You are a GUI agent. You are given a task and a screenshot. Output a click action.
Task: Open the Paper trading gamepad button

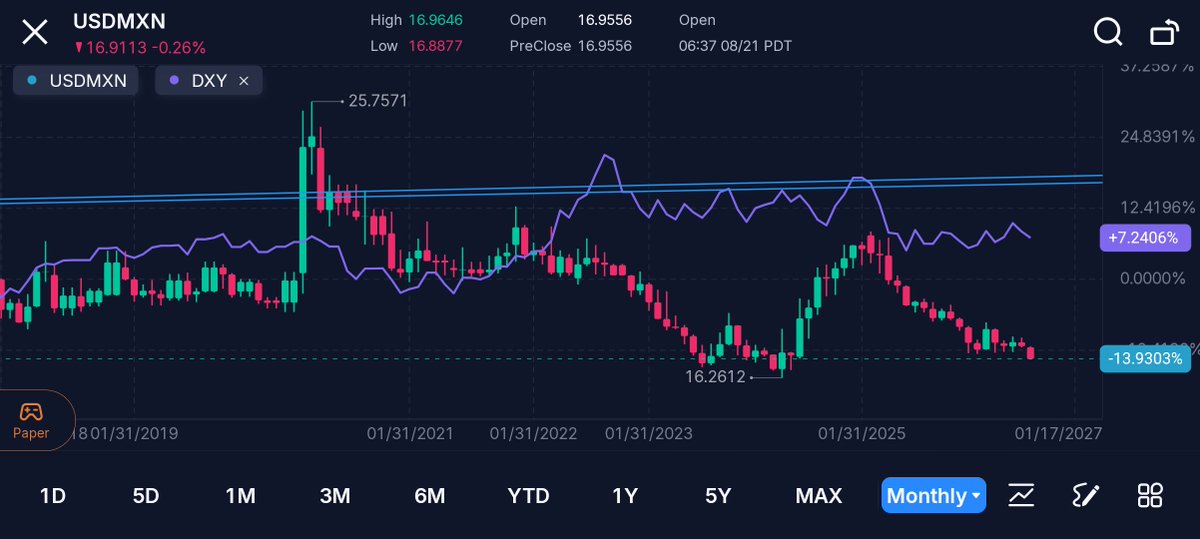point(32,420)
